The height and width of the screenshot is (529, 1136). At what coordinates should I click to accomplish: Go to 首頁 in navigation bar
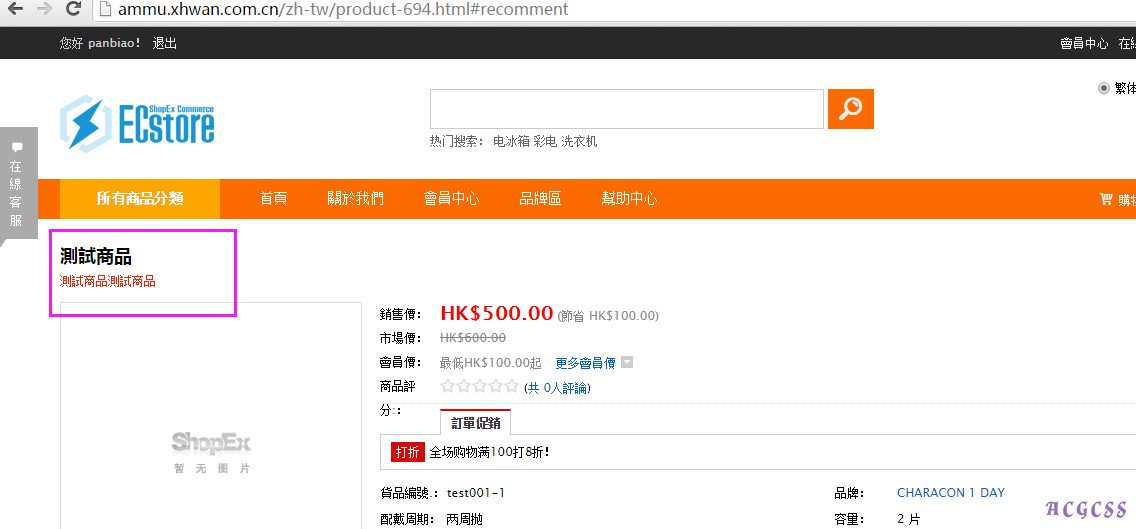273,199
